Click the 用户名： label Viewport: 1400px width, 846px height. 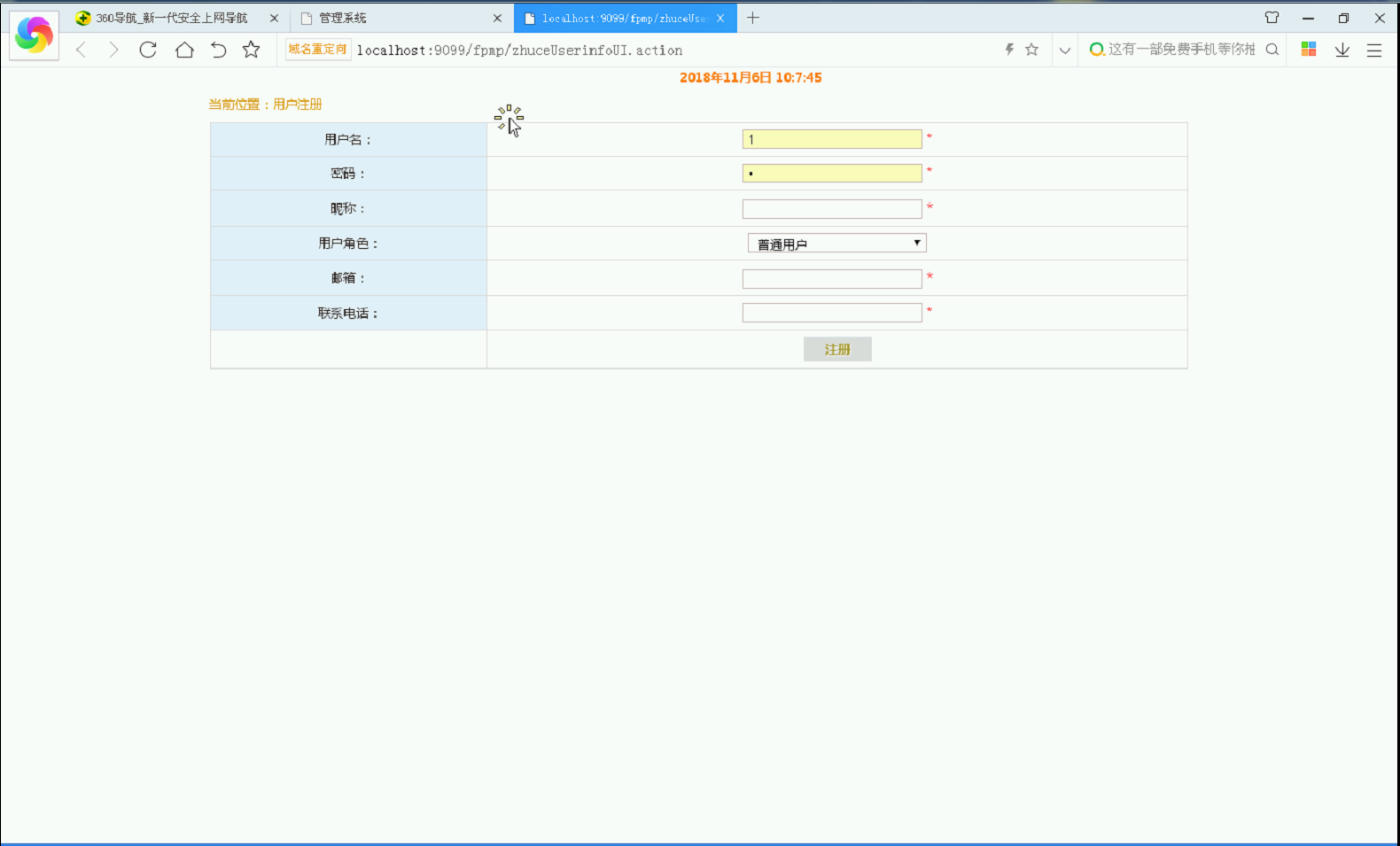click(x=348, y=140)
